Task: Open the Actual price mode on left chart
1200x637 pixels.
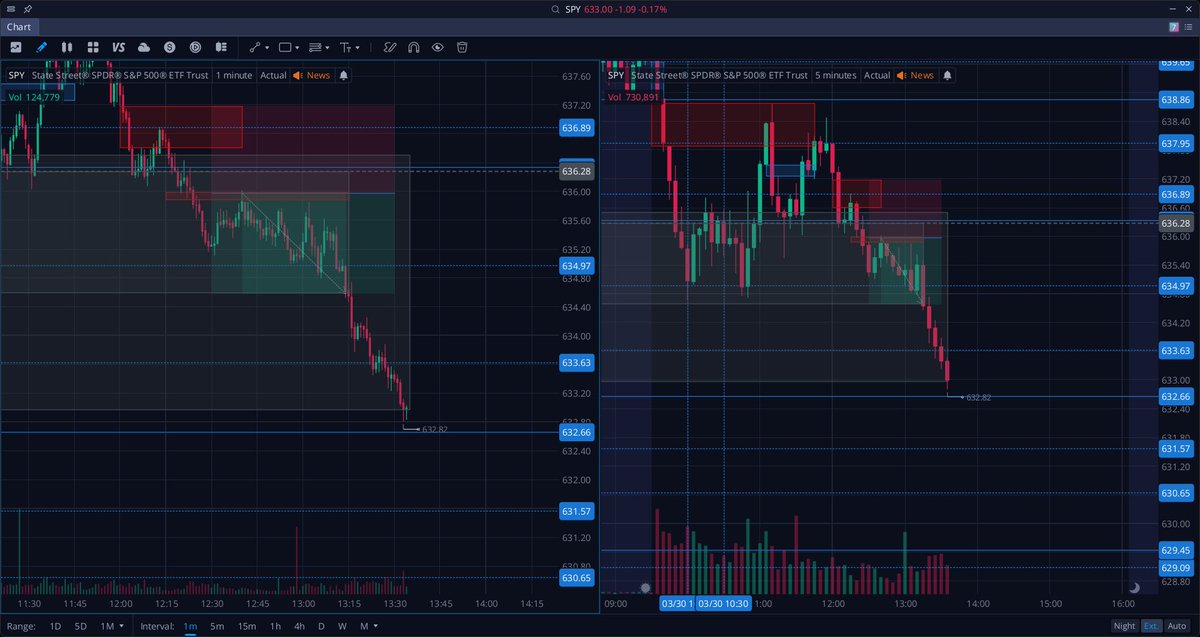Action: [273, 75]
